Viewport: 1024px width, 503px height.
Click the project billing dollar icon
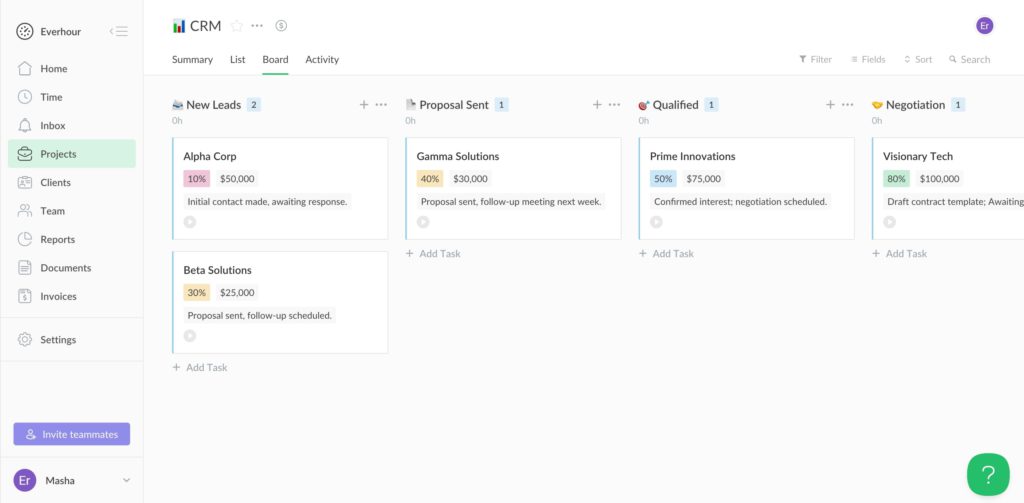pos(281,25)
